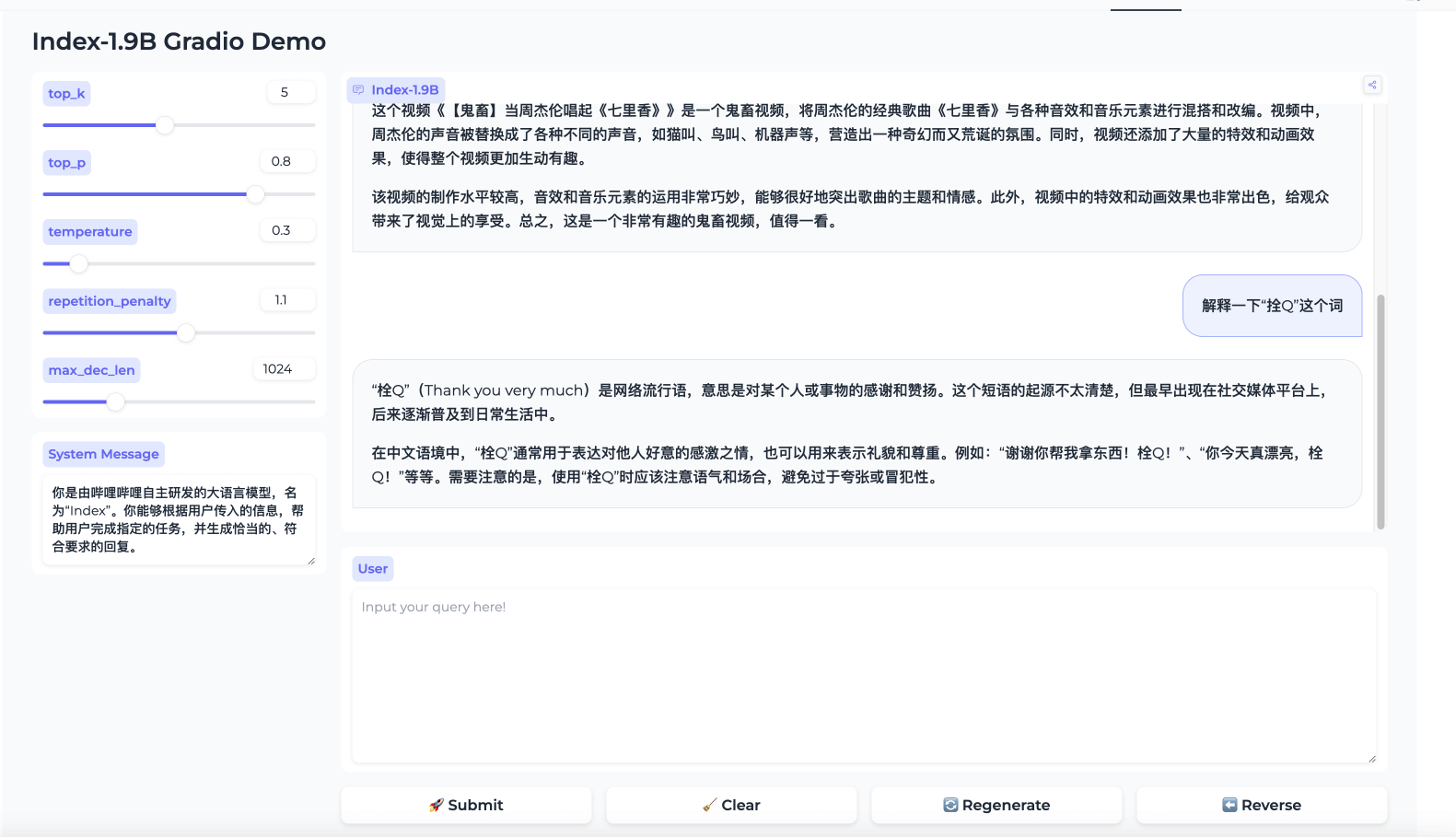Click the bot reply explaining "栓Q" (Thank you very much)
The height and width of the screenshot is (837, 1456).
[x=856, y=434]
